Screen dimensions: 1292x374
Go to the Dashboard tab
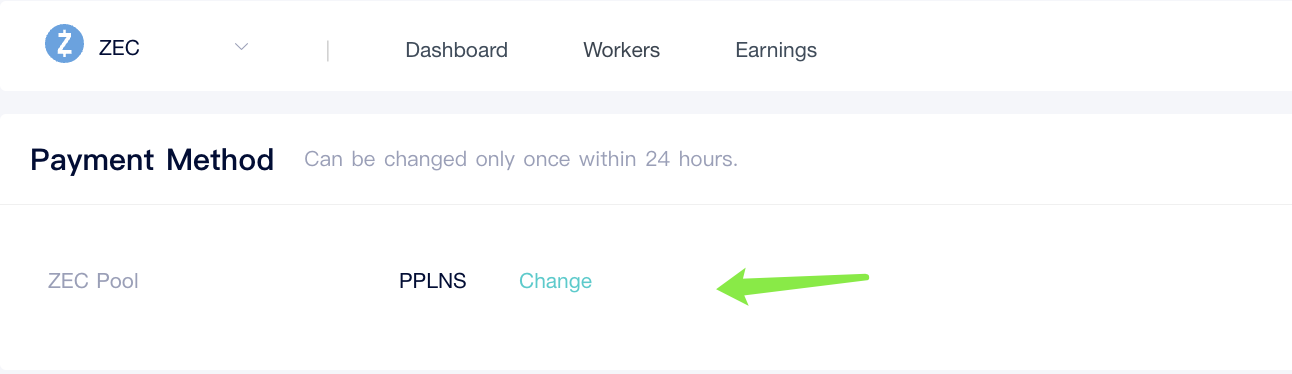[456, 50]
